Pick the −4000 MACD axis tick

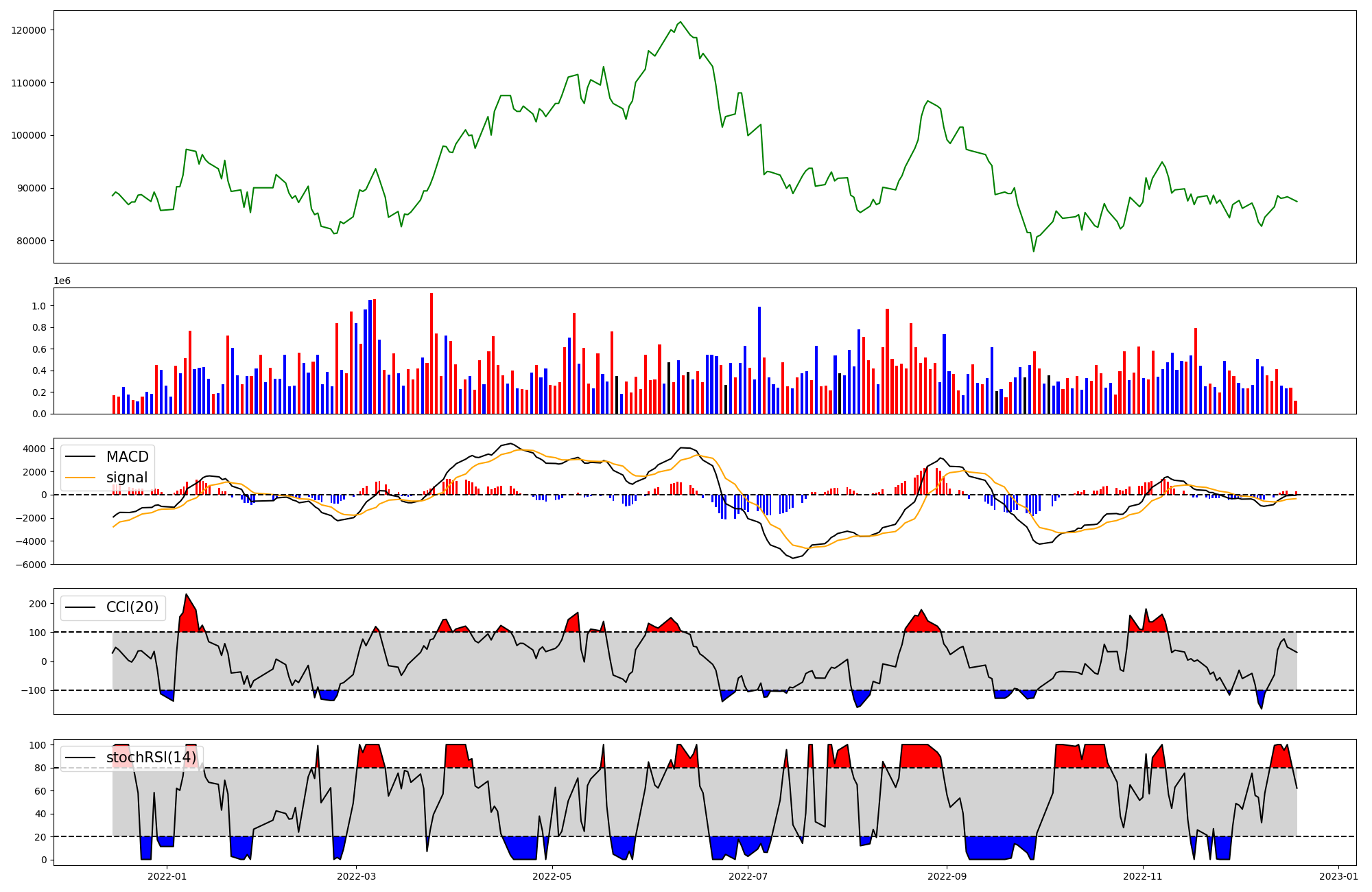[x=31, y=542]
